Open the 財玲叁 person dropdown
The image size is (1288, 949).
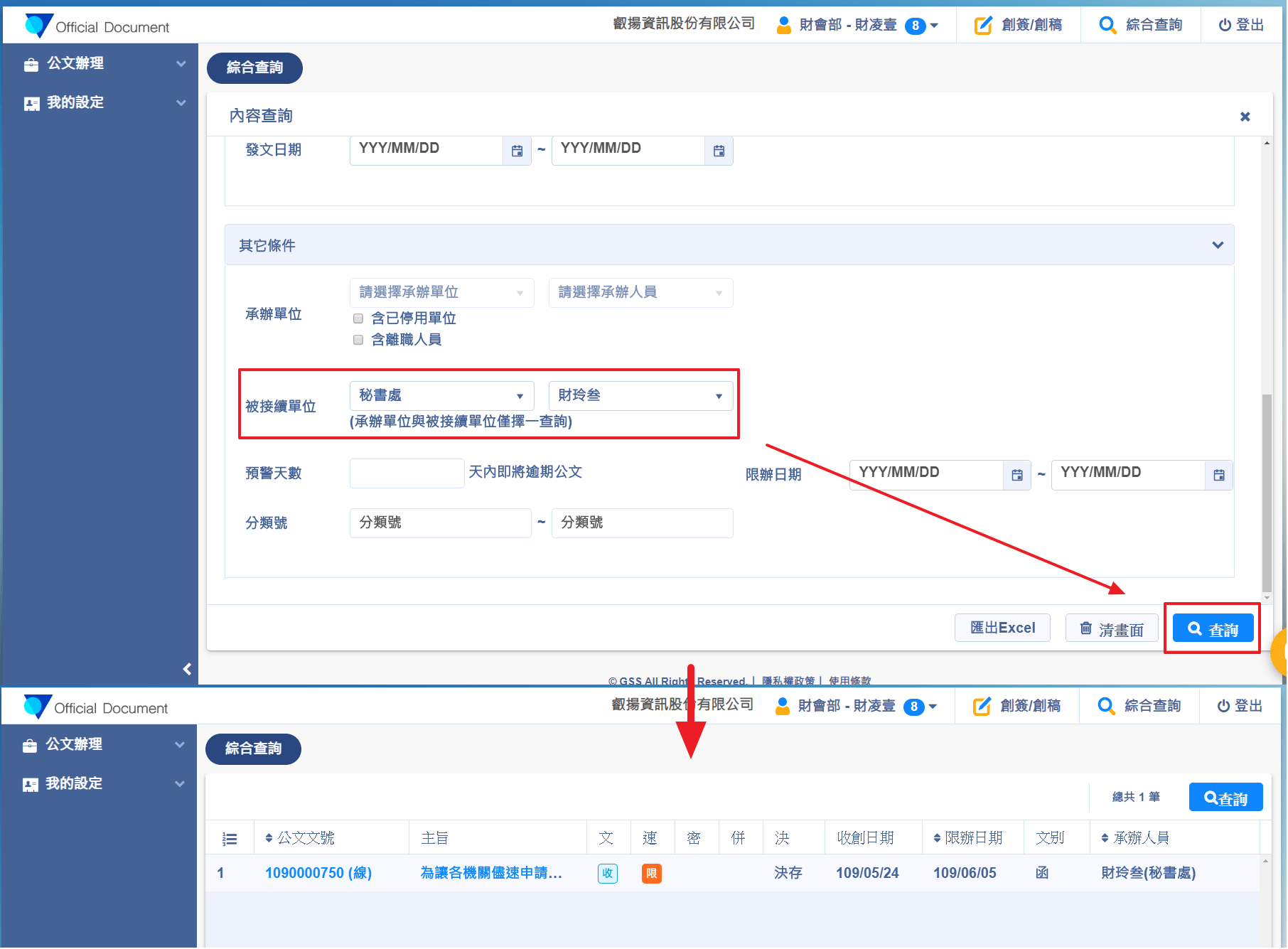640,396
